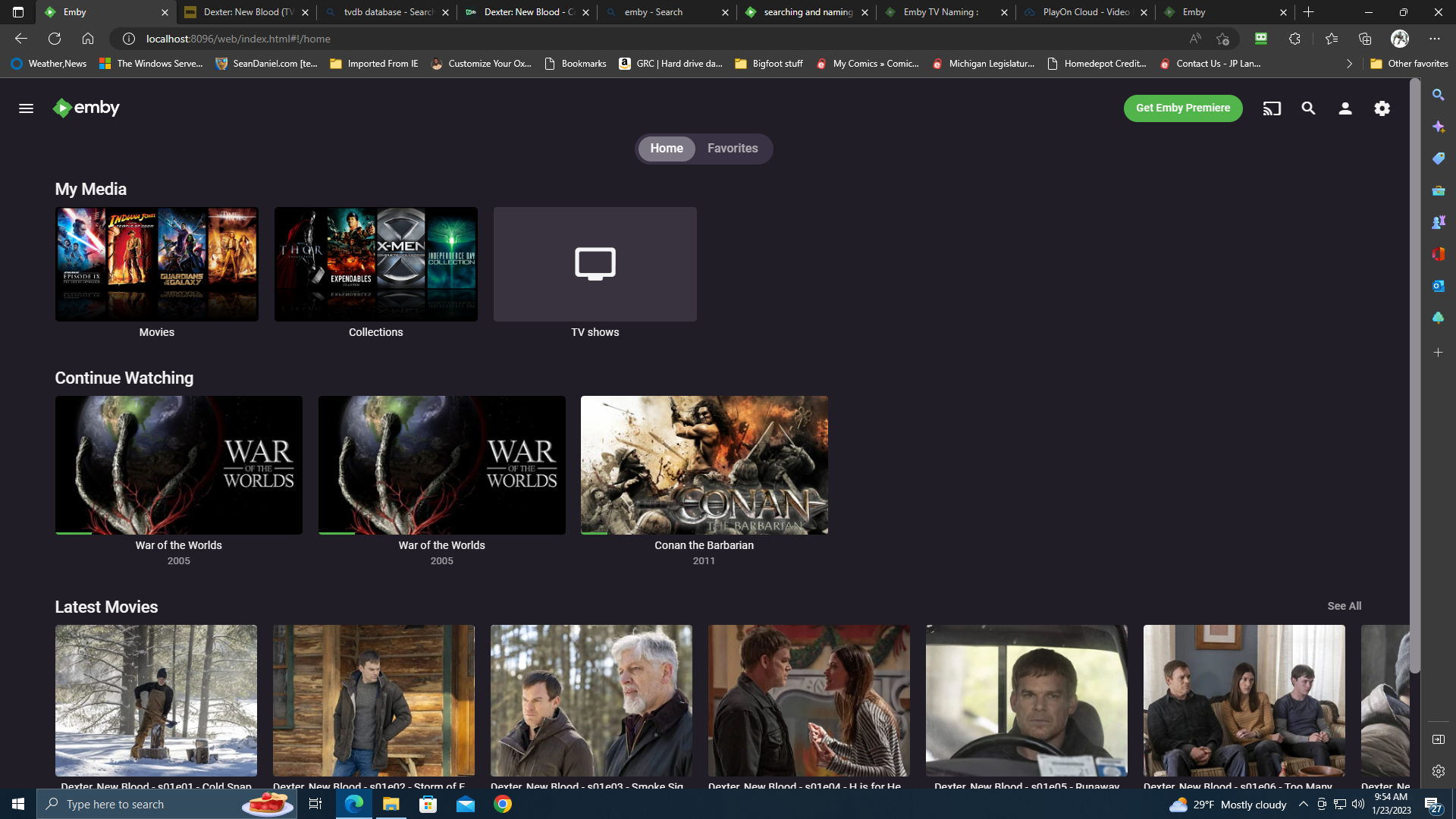Click Get Emby Premiere button

coord(1182,108)
